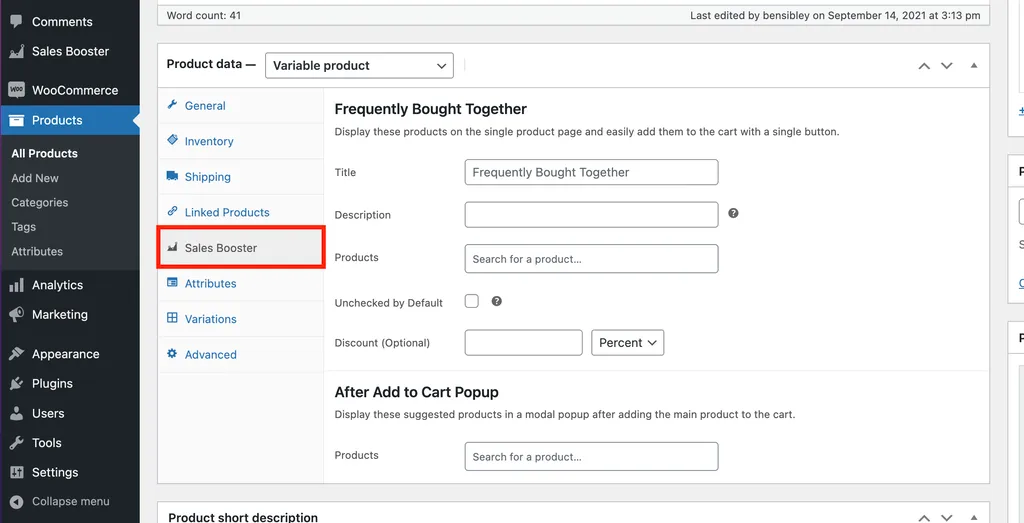
Task: Click the Appearance paintbrush icon
Action: click(16, 354)
